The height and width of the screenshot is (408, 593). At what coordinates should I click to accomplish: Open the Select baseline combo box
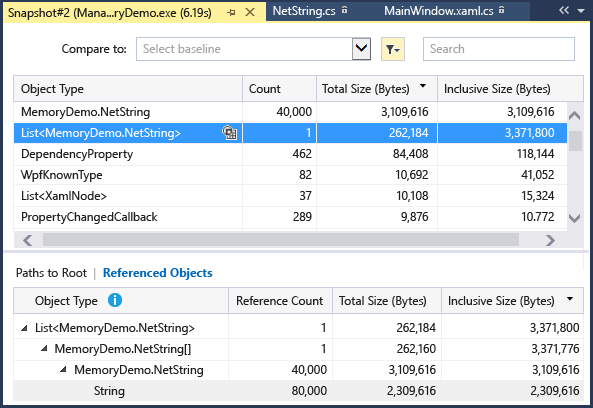tap(253, 49)
